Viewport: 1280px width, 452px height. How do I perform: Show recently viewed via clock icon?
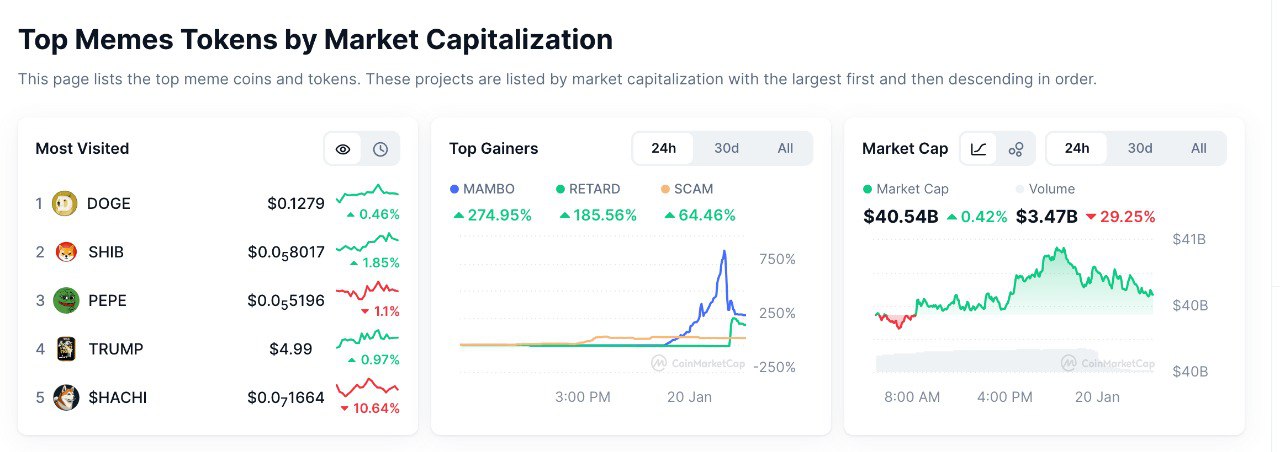click(x=380, y=149)
